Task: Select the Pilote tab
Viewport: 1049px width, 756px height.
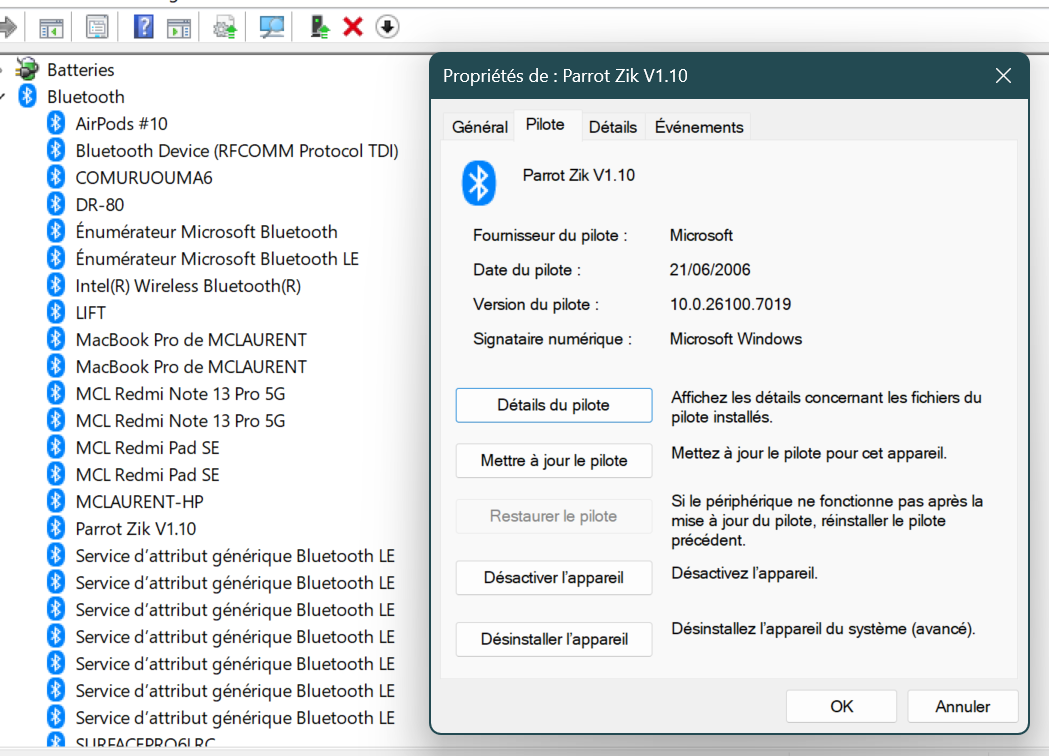Action: 545,124
